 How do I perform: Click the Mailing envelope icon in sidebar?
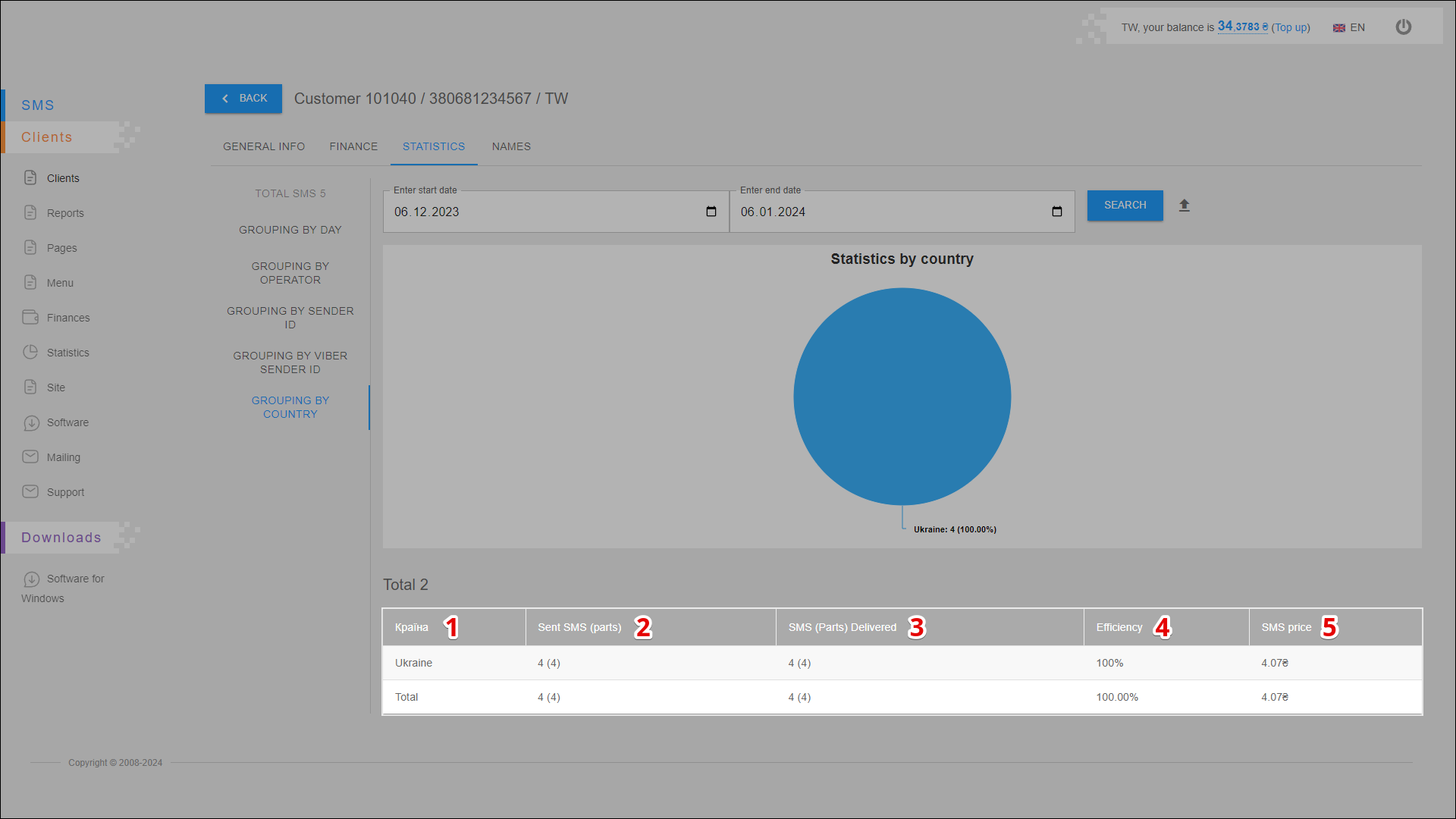[x=30, y=457]
